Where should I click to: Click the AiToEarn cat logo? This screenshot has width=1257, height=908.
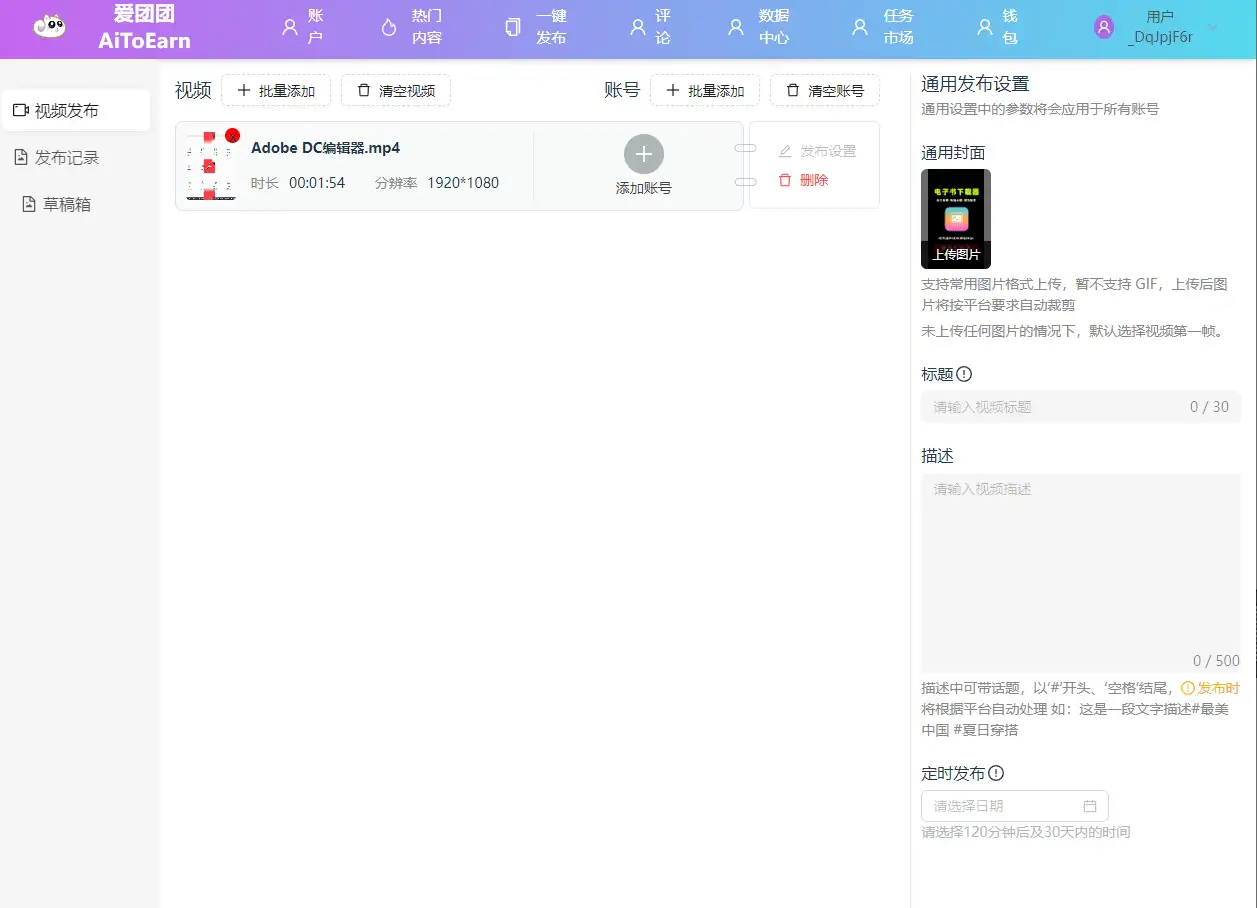[x=49, y=28]
